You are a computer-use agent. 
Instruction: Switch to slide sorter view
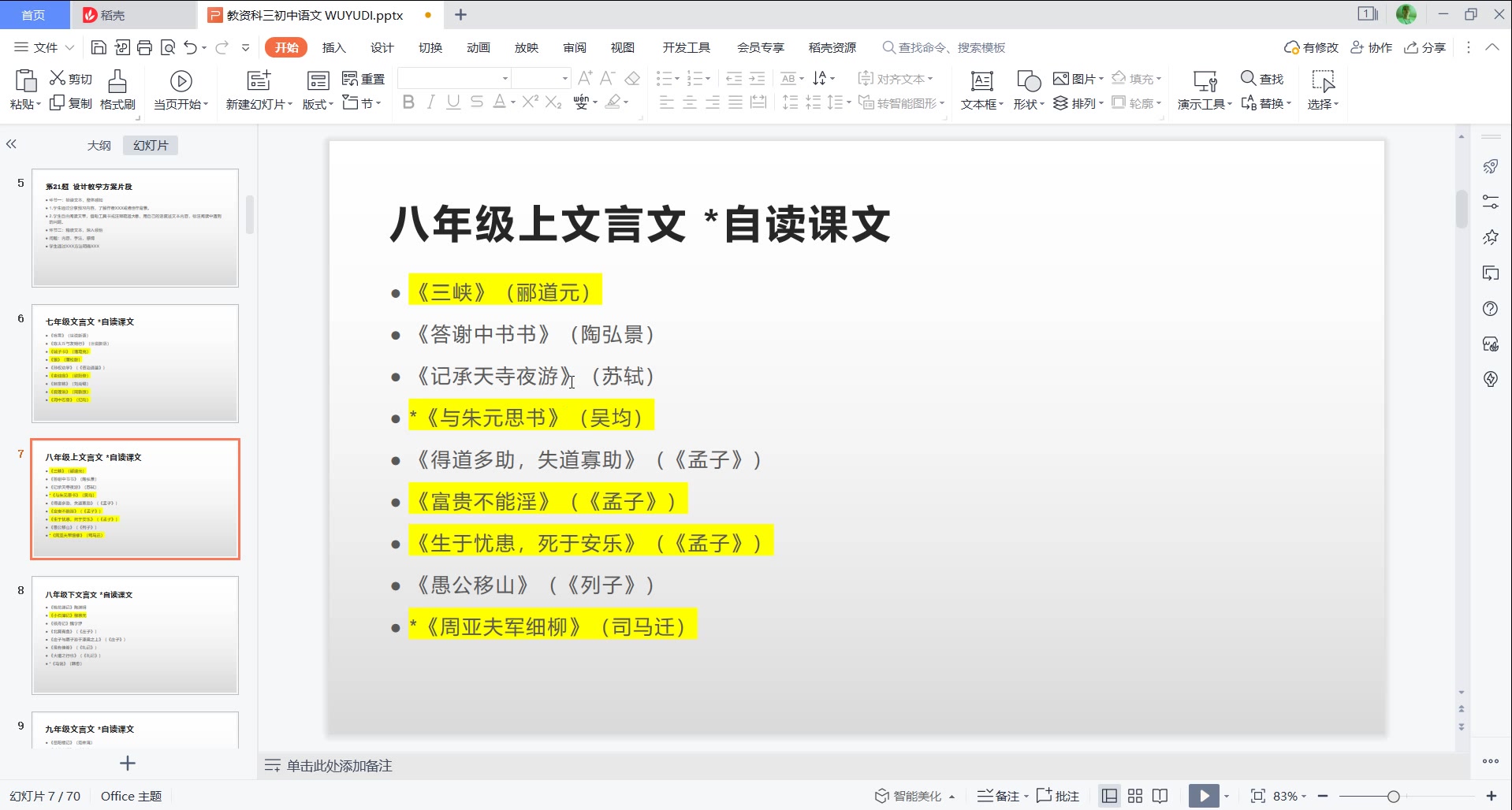click(1134, 796)
